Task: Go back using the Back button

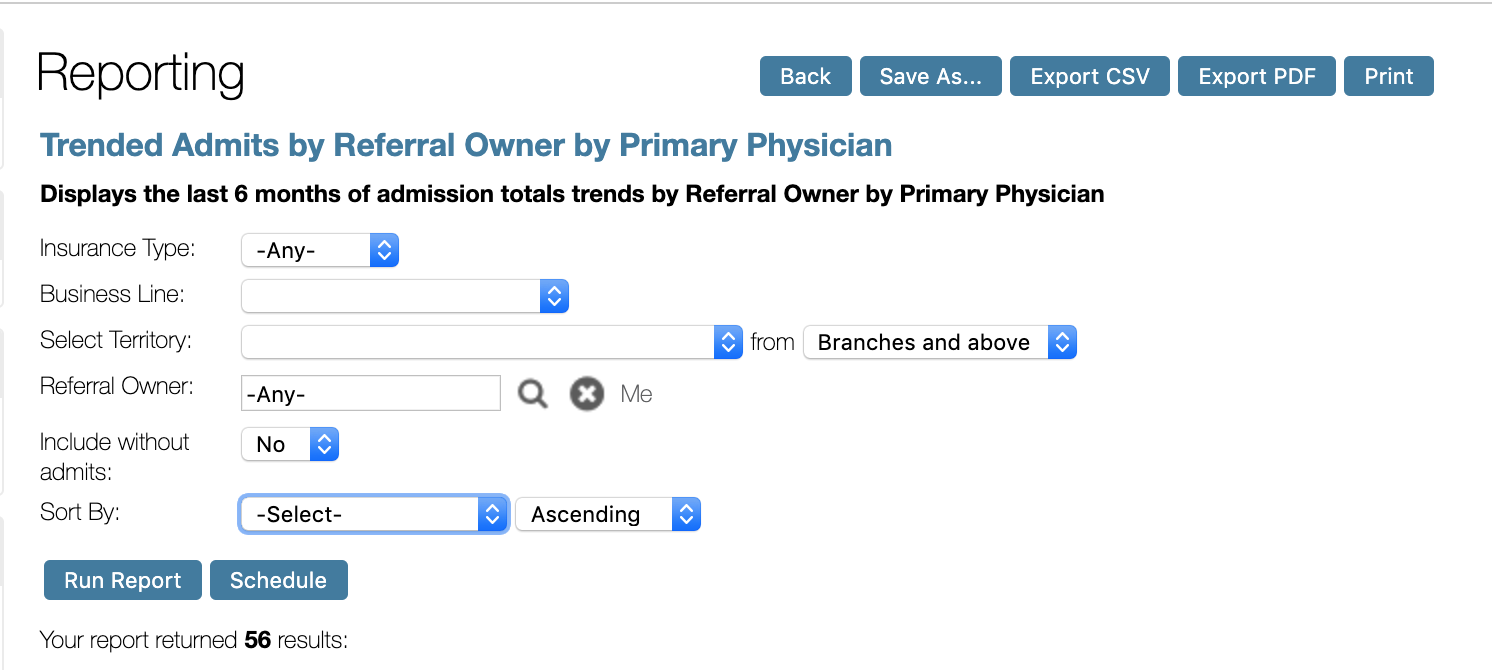Action: pos(806,76)
